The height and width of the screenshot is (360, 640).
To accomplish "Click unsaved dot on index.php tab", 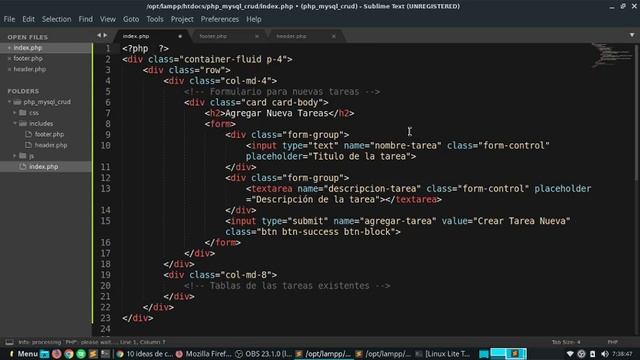I will [x=180, y=36].
